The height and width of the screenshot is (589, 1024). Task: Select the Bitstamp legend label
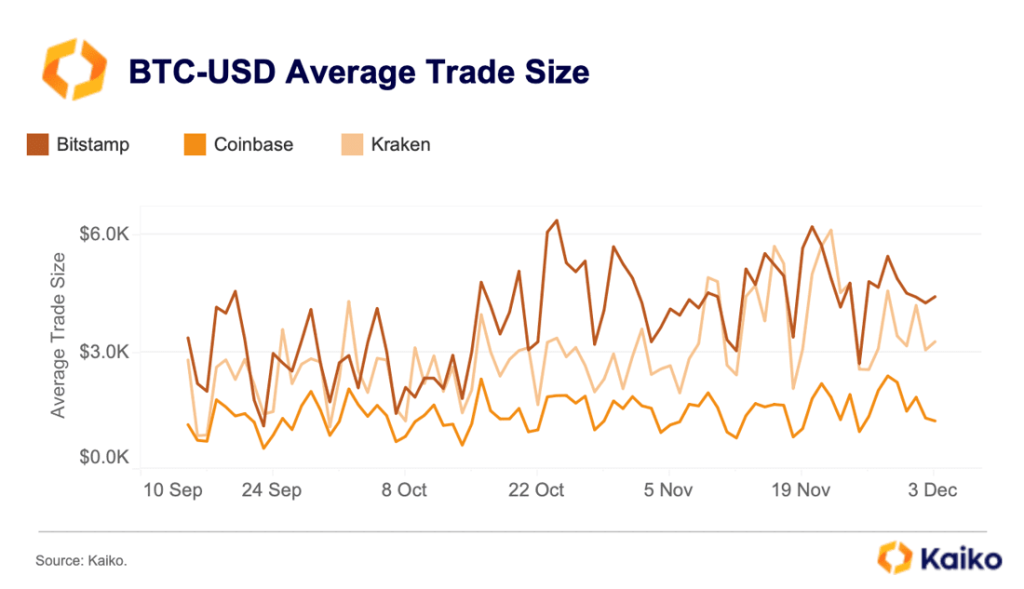coord(94,145)
